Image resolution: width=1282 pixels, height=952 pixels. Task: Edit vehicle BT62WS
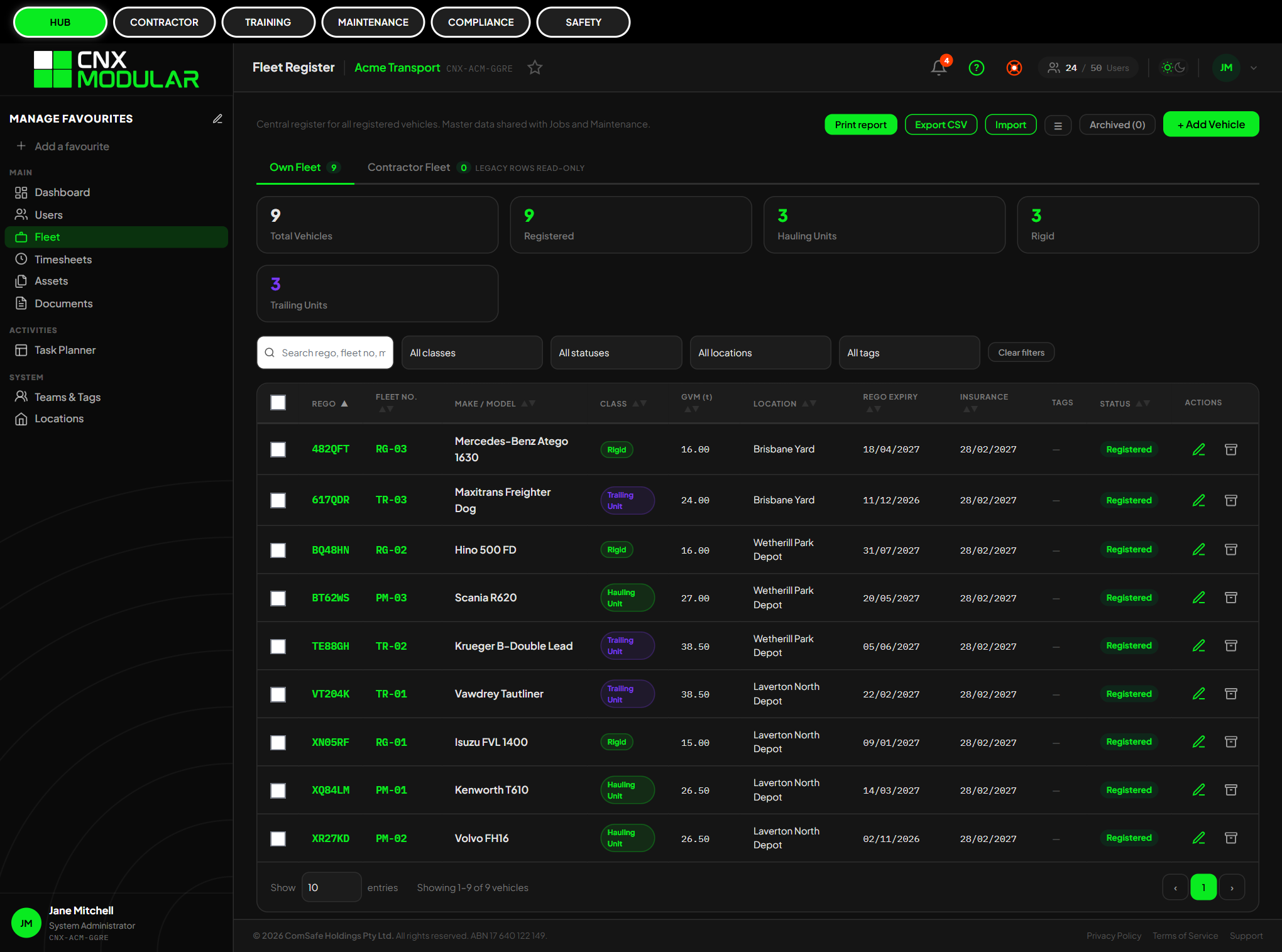click(x=1199, y=598)
